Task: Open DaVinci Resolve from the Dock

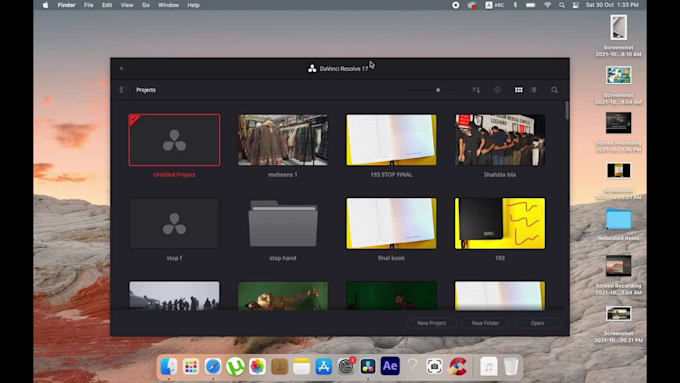Action: pos(368,367)
